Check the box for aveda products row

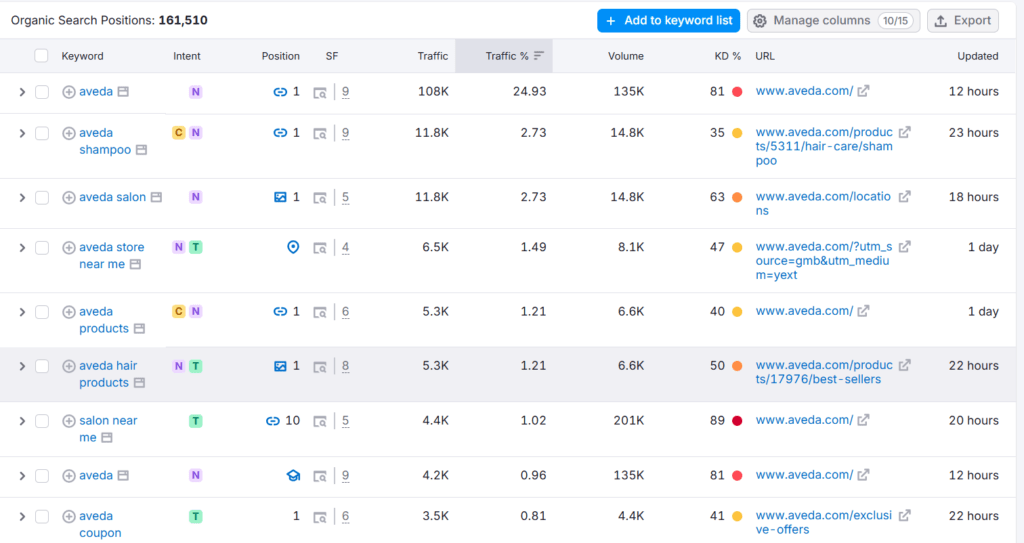pyautogui.click(x=42, y=312)
